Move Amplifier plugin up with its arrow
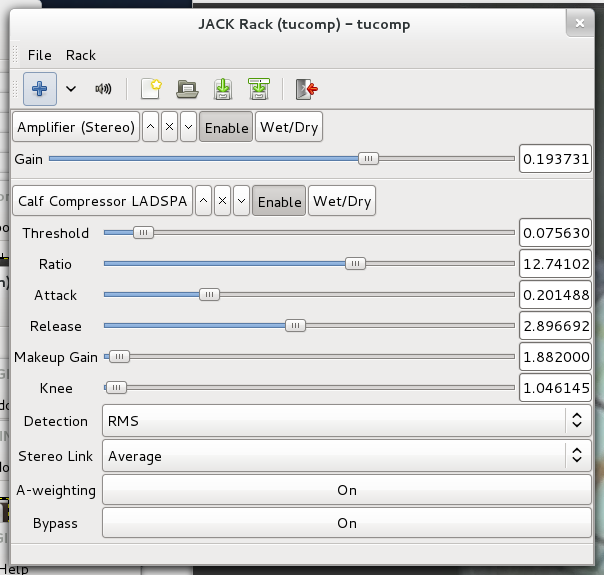Viewport: 604px width, 575px height. (x=151, y=127)
